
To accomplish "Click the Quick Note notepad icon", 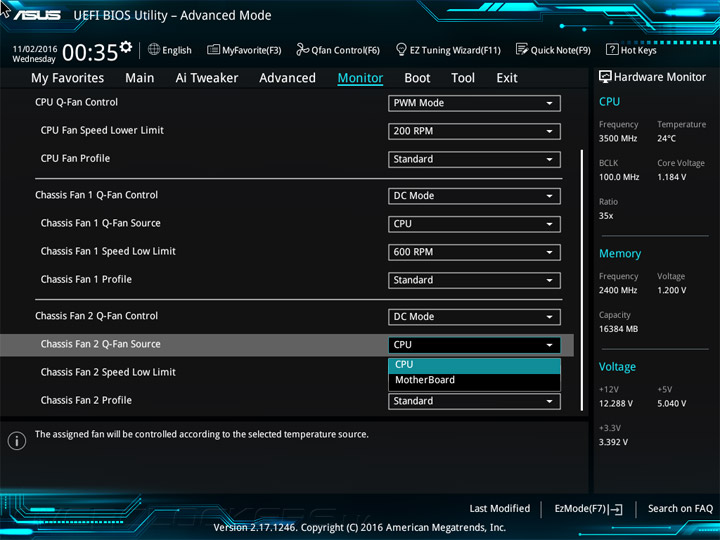I will click(x=522, y=49).
